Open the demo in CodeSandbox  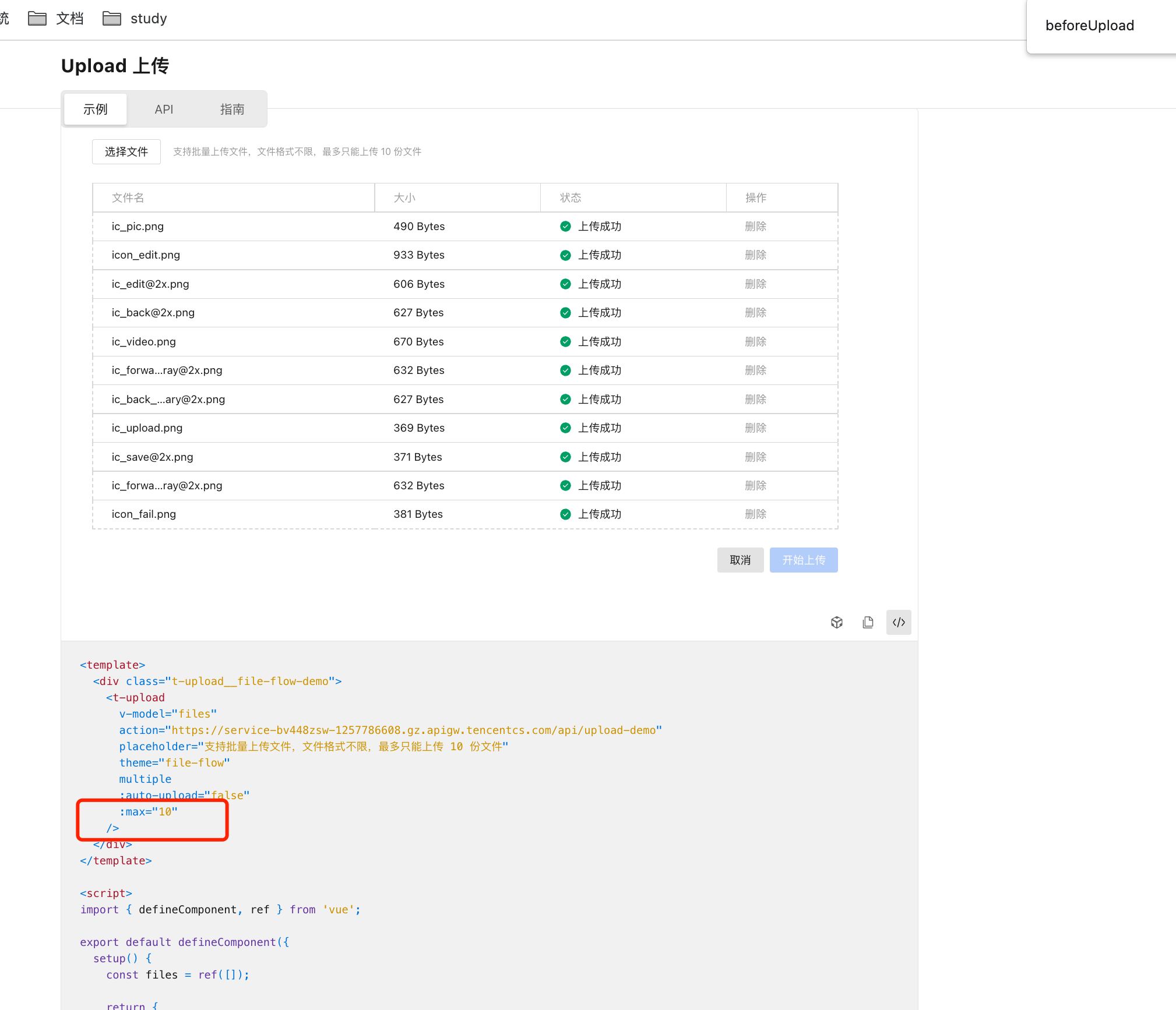(x=837, y=622)
